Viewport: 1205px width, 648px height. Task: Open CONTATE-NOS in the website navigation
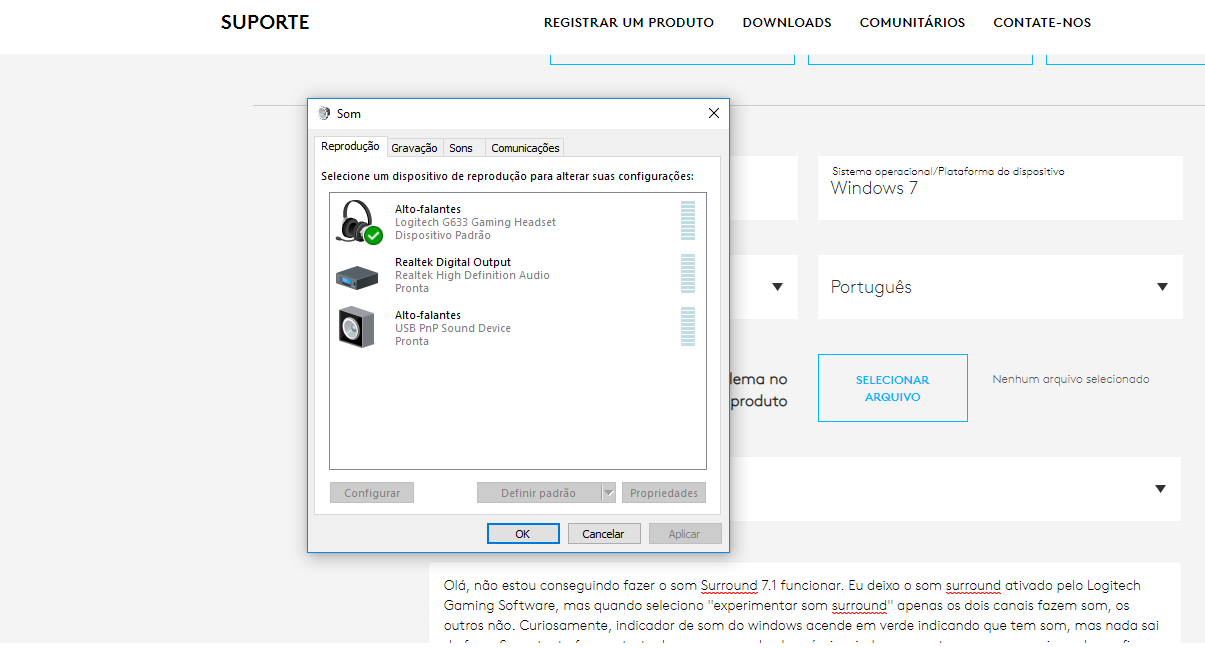(1042, 22)
